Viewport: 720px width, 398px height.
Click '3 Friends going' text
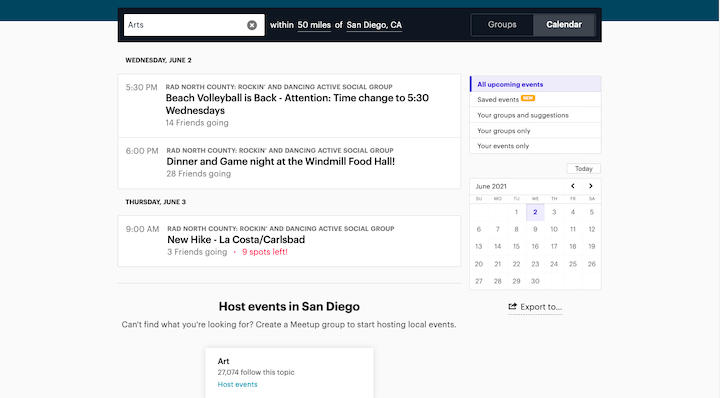click(x=197, y=252)
